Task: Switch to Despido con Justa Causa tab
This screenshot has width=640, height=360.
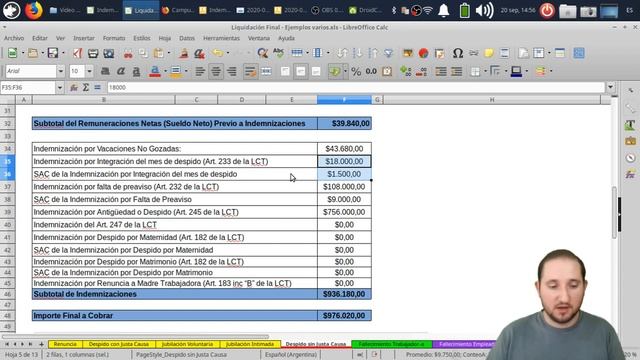Action: pyautogui.click(x=119, y=344)
